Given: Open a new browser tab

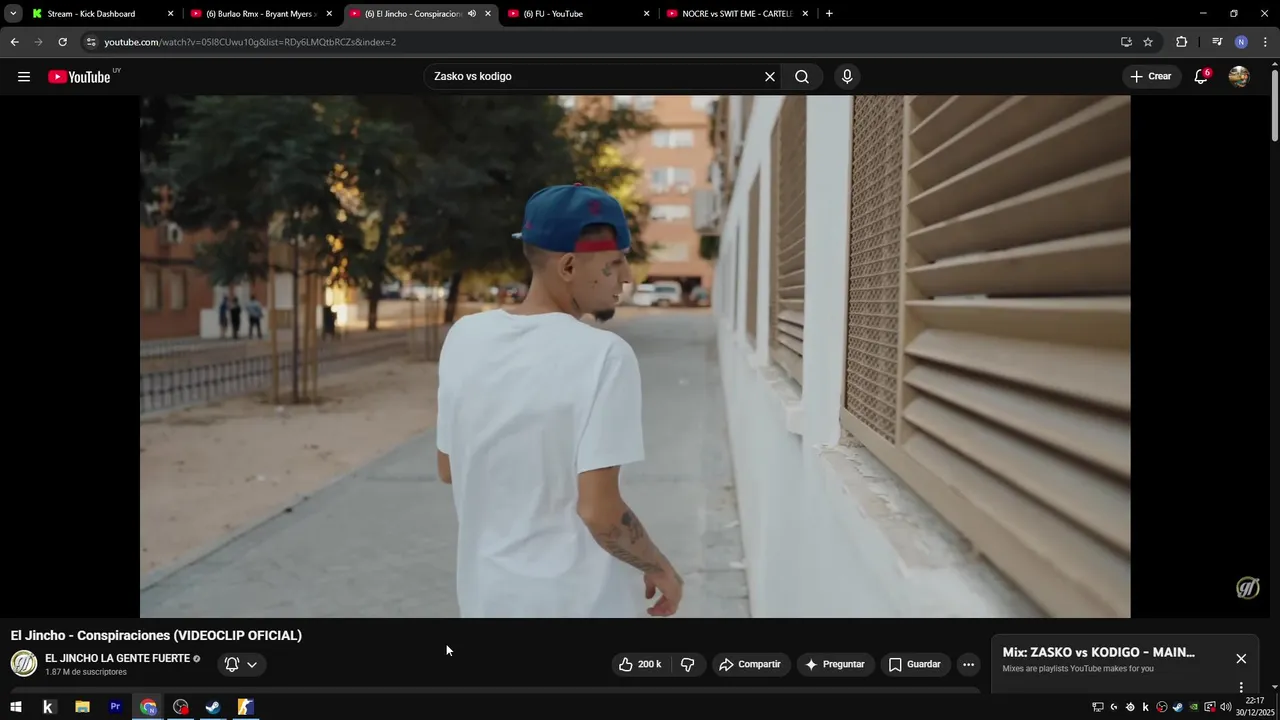Looking at the screenshot, I should [x=829, y=14].
